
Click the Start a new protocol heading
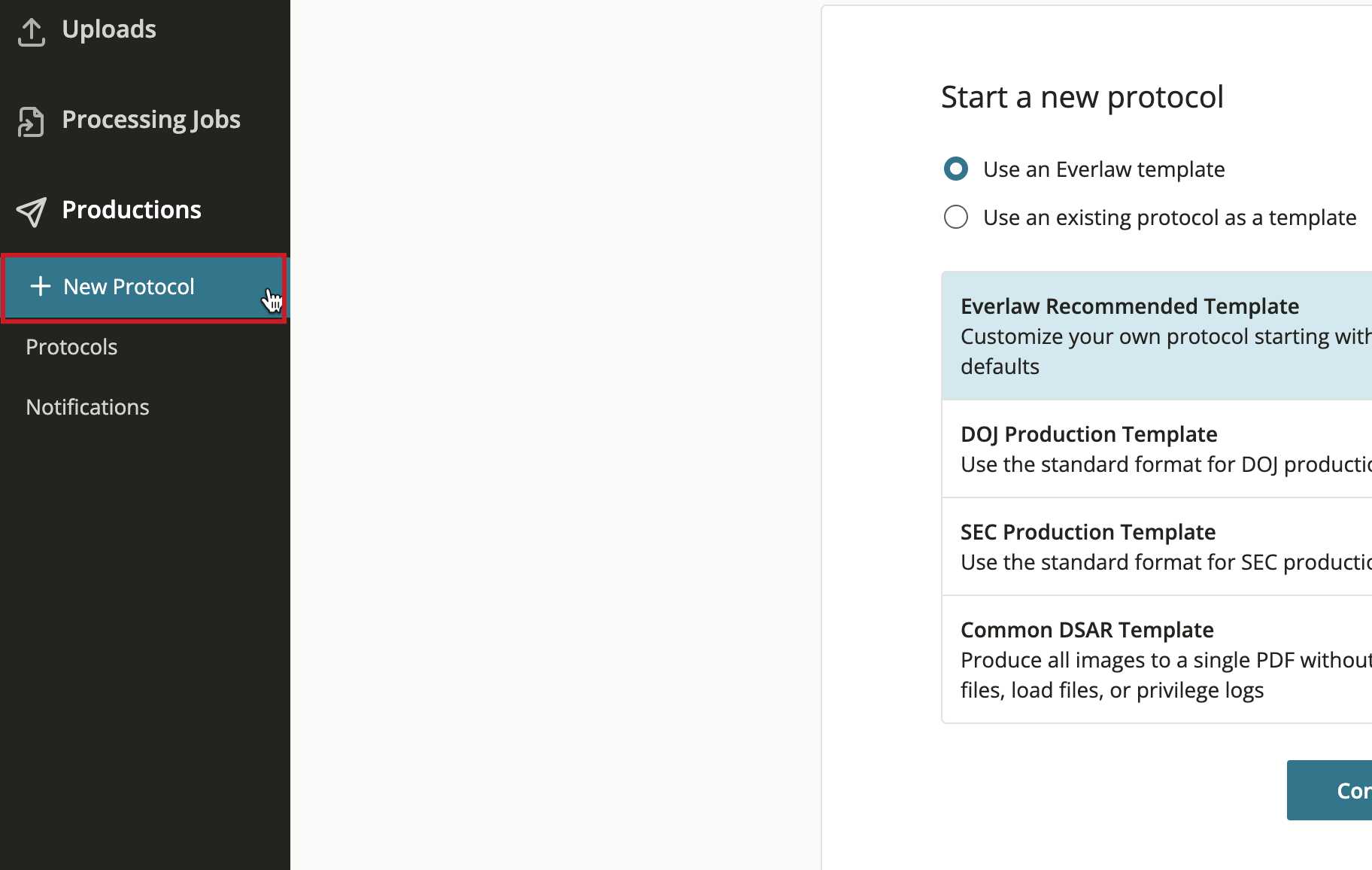(x=1082, y=98)
